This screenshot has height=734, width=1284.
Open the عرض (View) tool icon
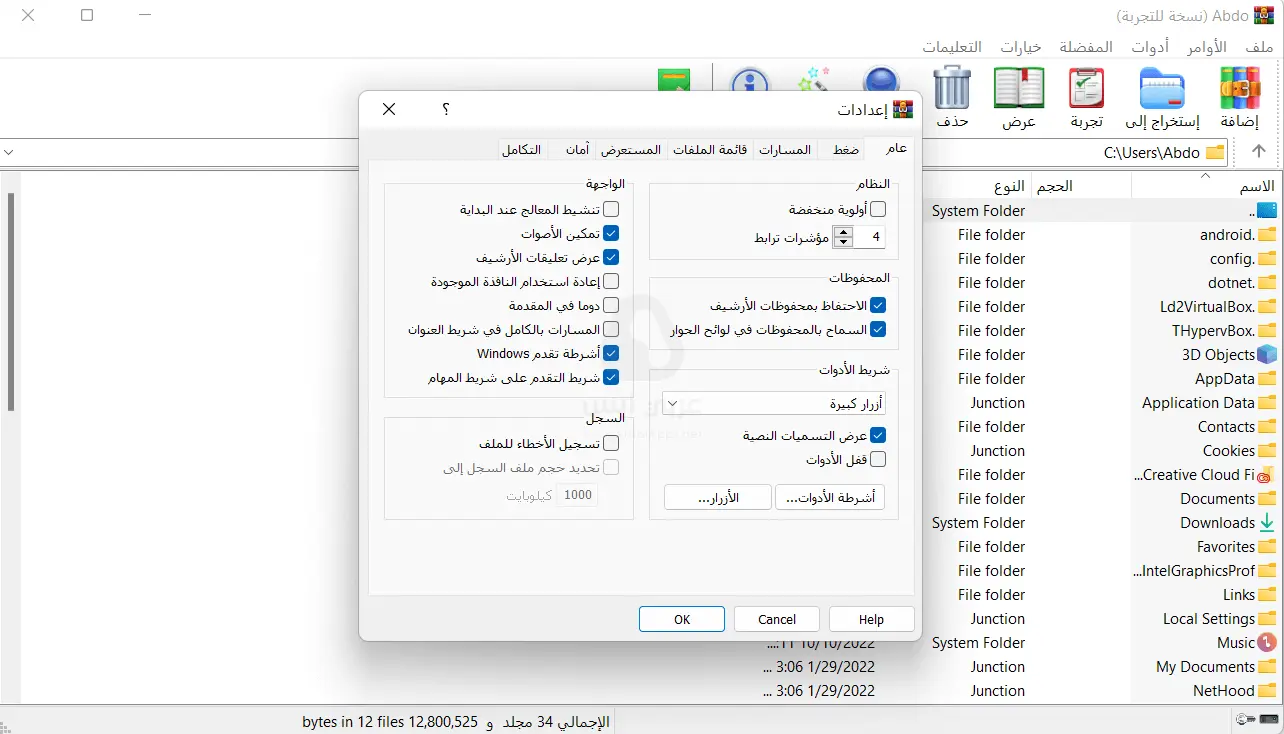[x=1018, y=88]
